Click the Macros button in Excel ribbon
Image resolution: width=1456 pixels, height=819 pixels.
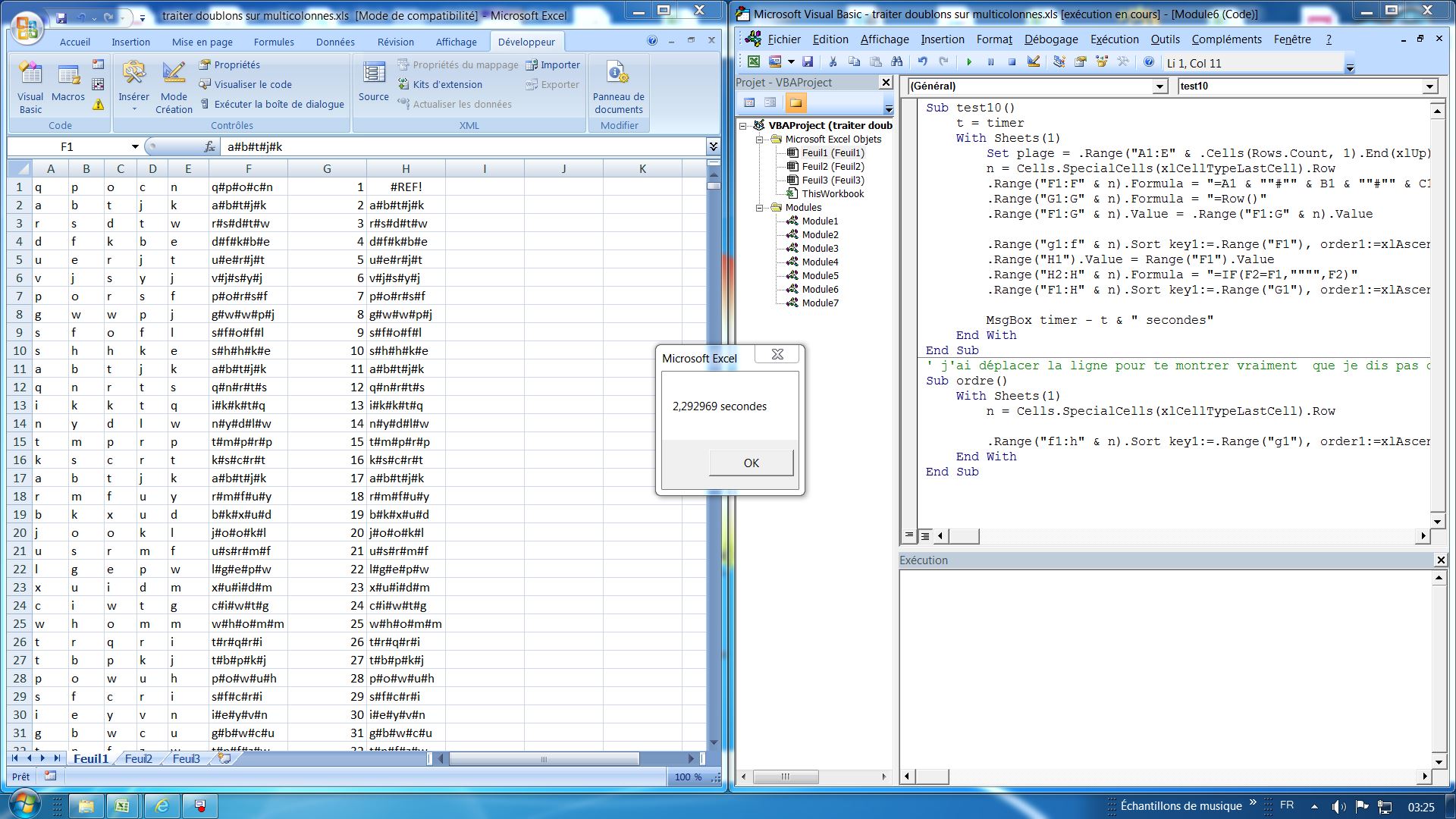pos(68,82)
